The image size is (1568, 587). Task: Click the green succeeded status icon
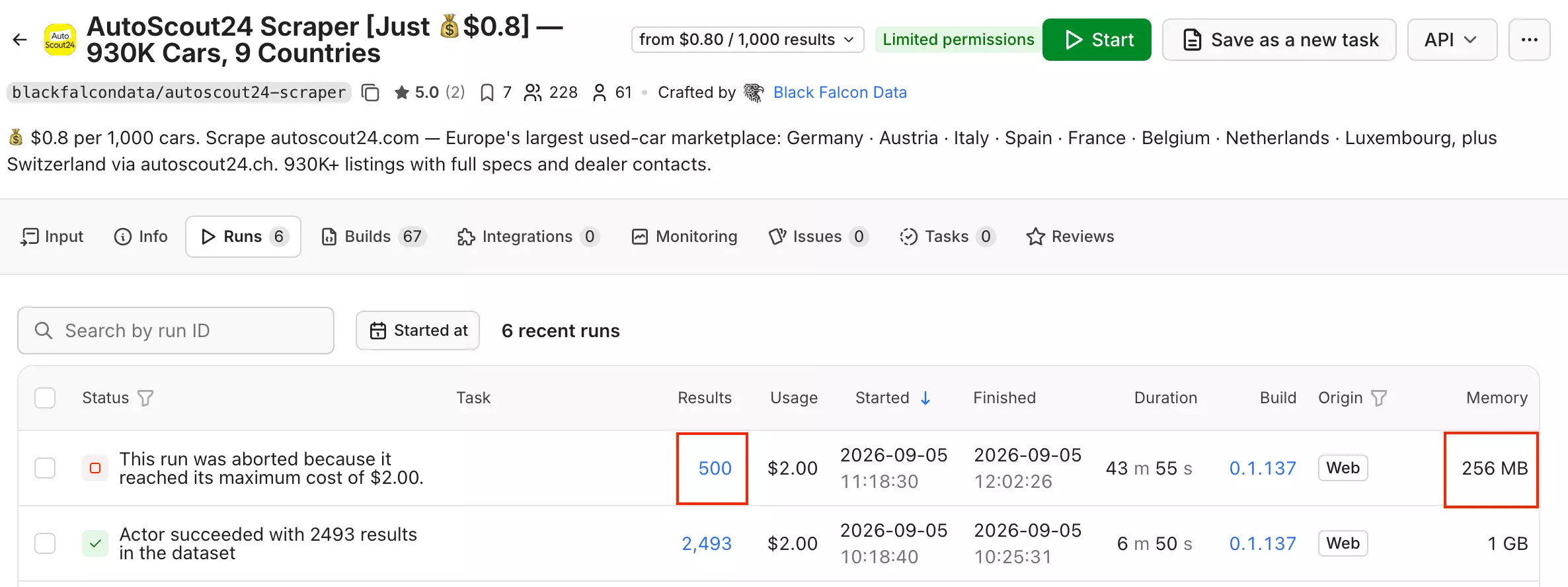95,543
